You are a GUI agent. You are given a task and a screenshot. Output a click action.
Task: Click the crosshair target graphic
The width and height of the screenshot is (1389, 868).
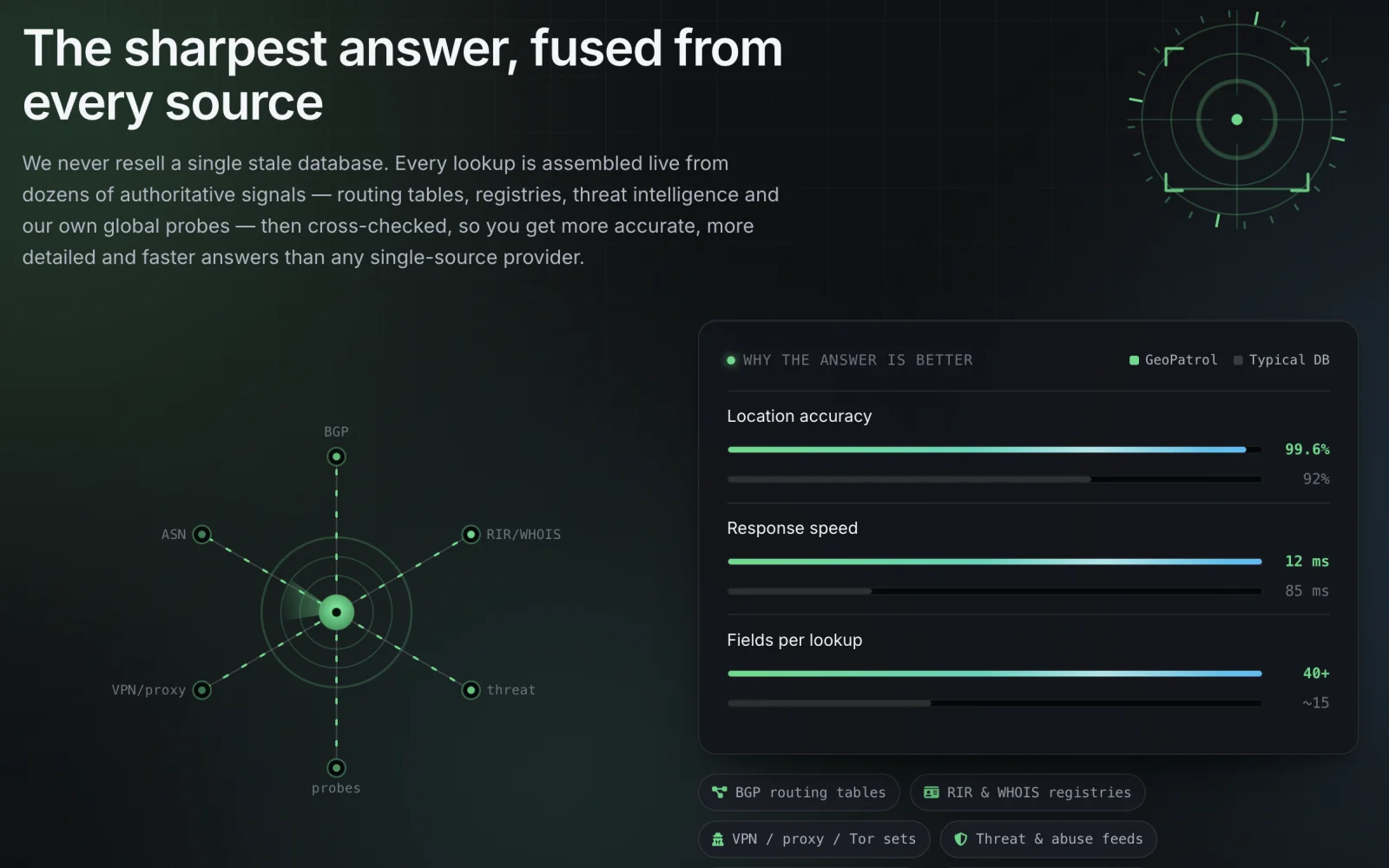click(1237, 120)
